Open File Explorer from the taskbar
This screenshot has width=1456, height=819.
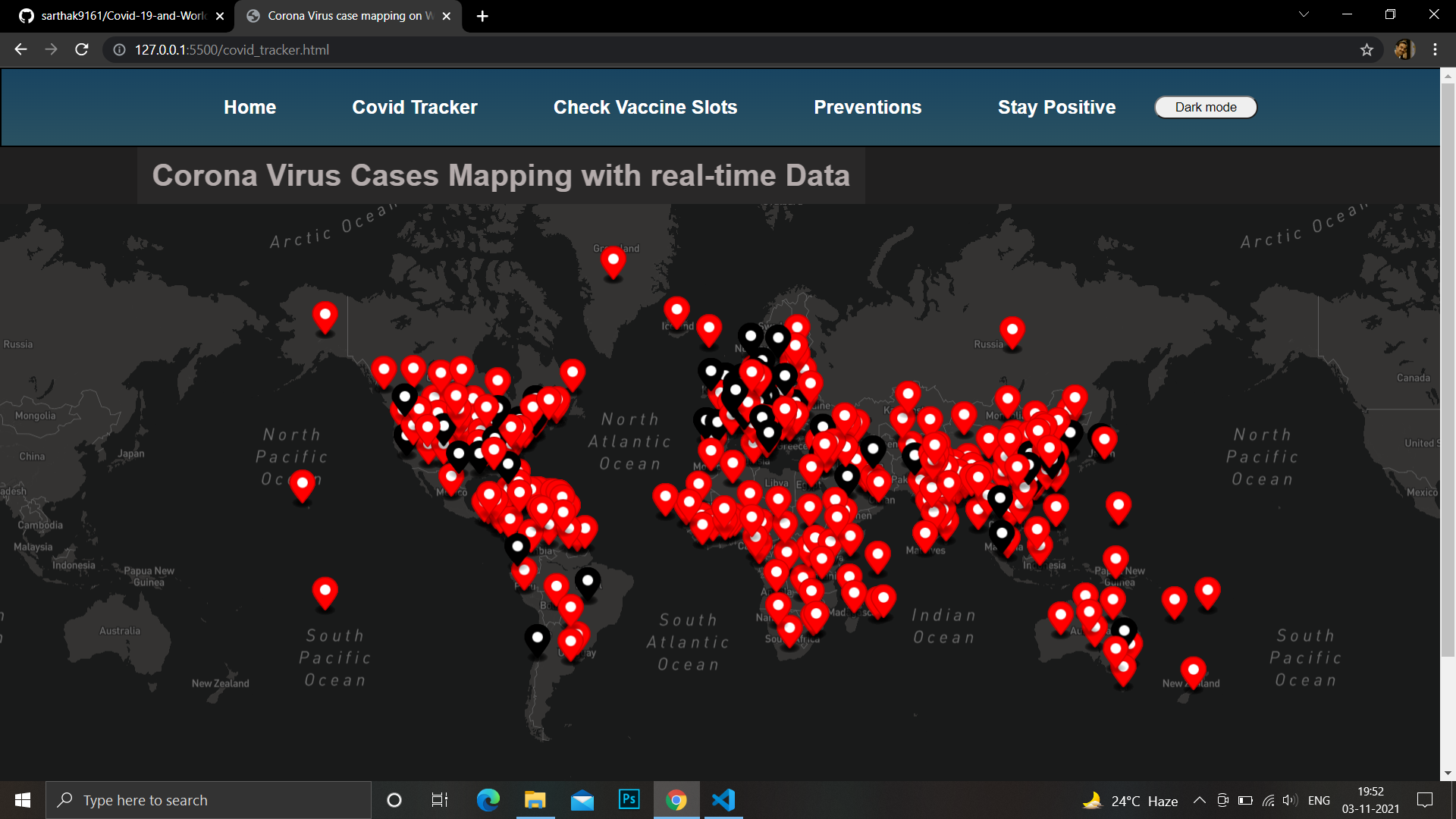535,799
